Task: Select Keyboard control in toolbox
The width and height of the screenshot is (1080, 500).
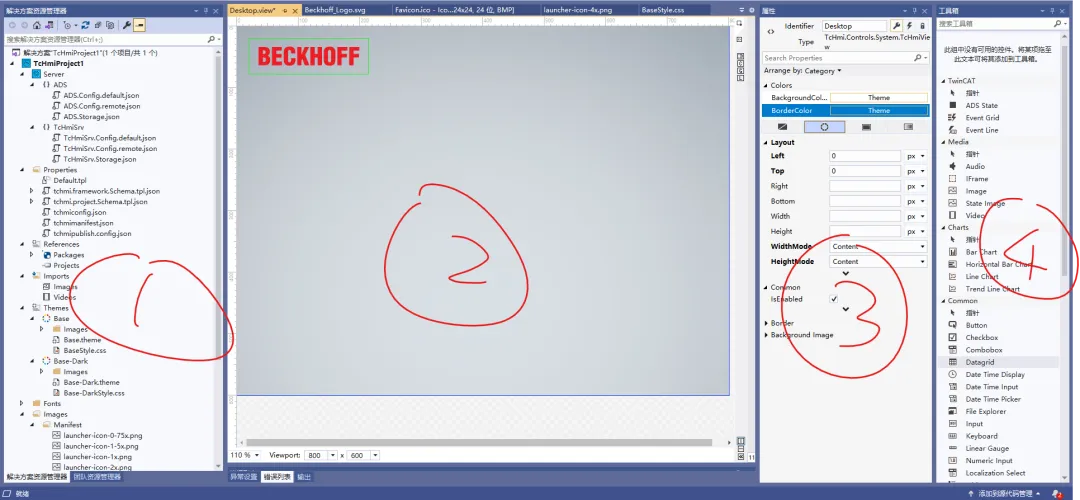Action: point(982,436)
